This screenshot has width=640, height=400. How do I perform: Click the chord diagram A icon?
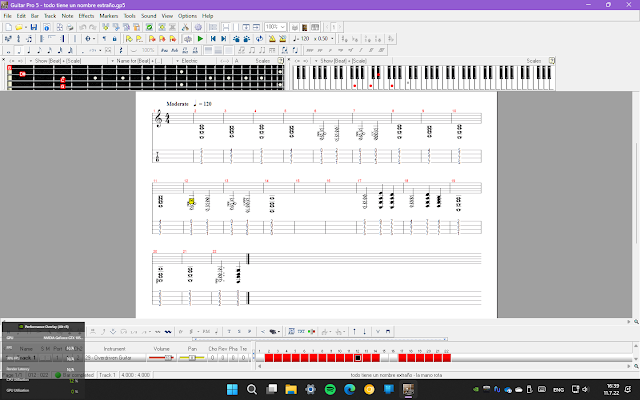click(x=291, y=332)
